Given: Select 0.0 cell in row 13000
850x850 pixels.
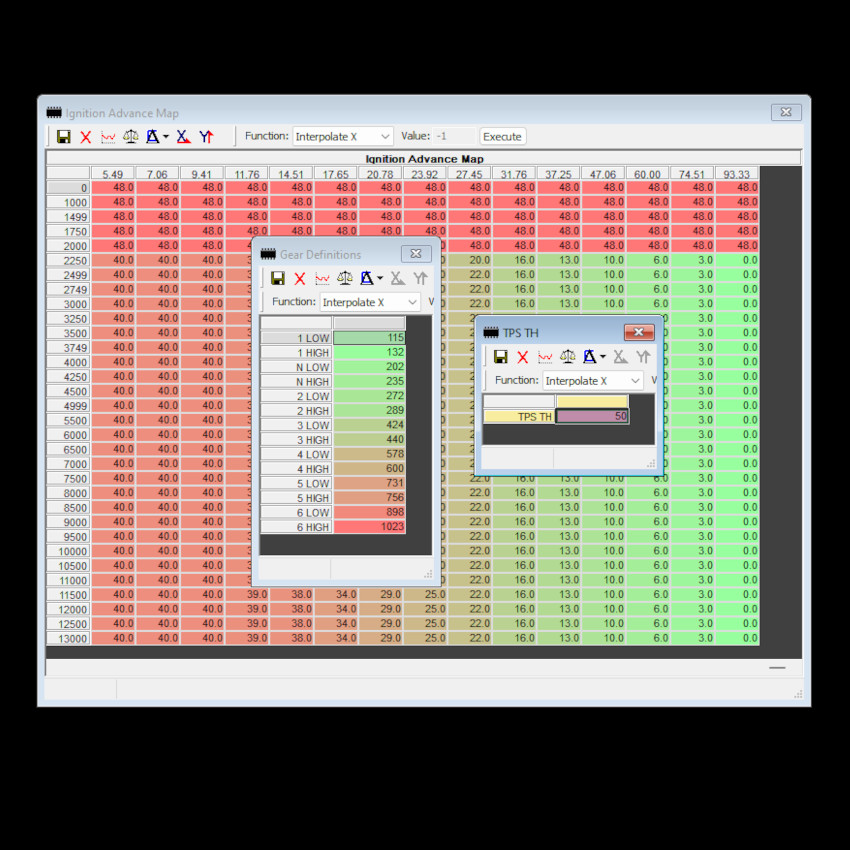Looking at the screenshot, I should (737, 638).
